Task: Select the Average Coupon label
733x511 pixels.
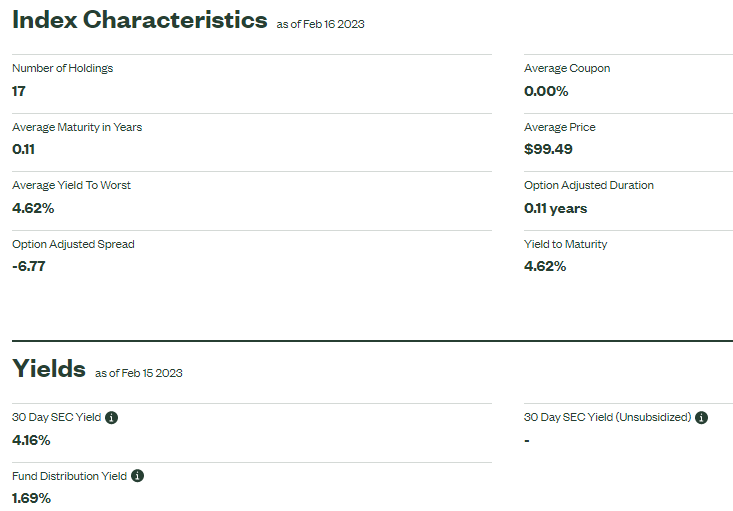Action: pyautogui.click(x=567, y=68)
